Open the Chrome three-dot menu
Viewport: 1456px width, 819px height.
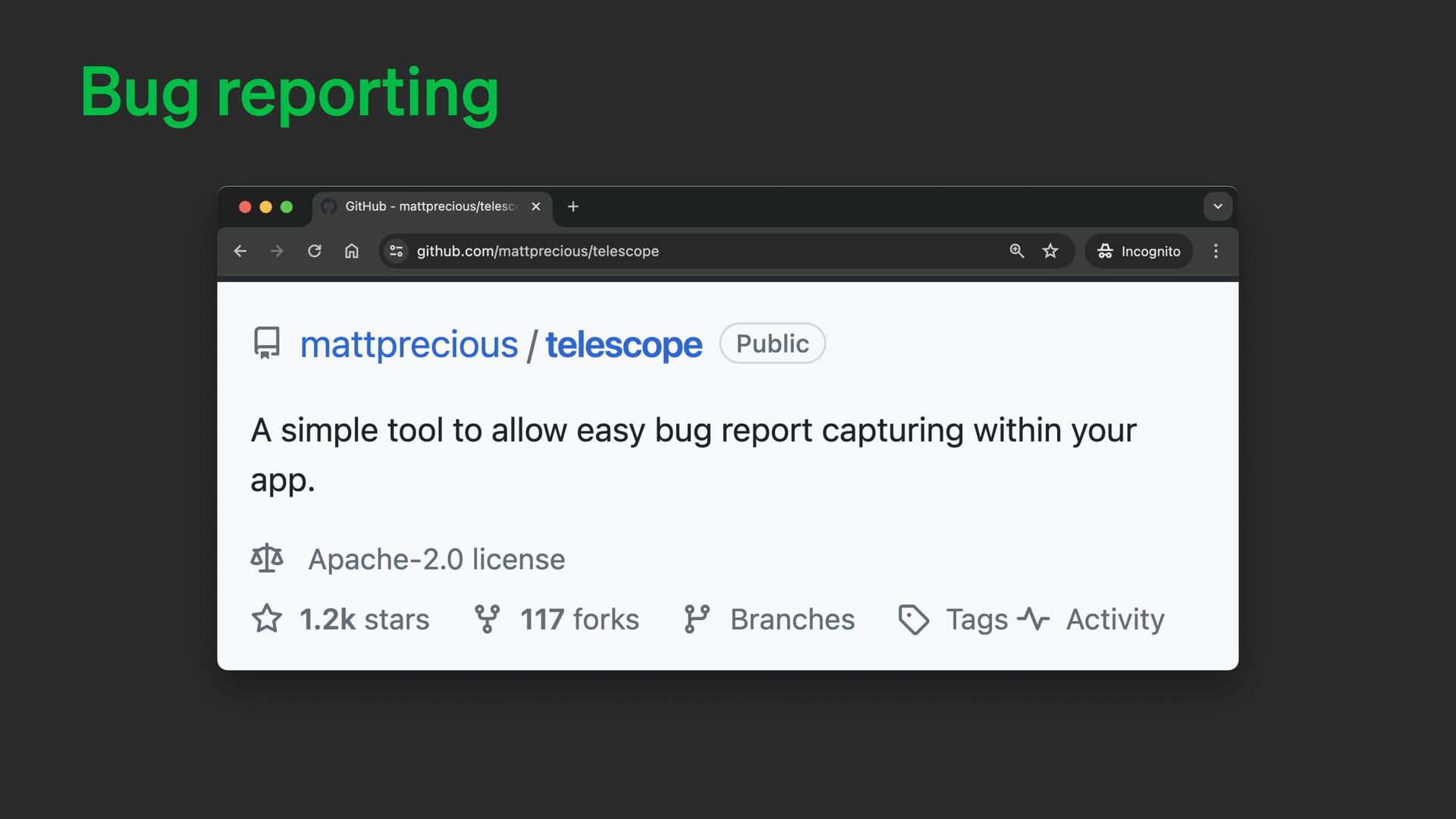tap(1216, 251)
